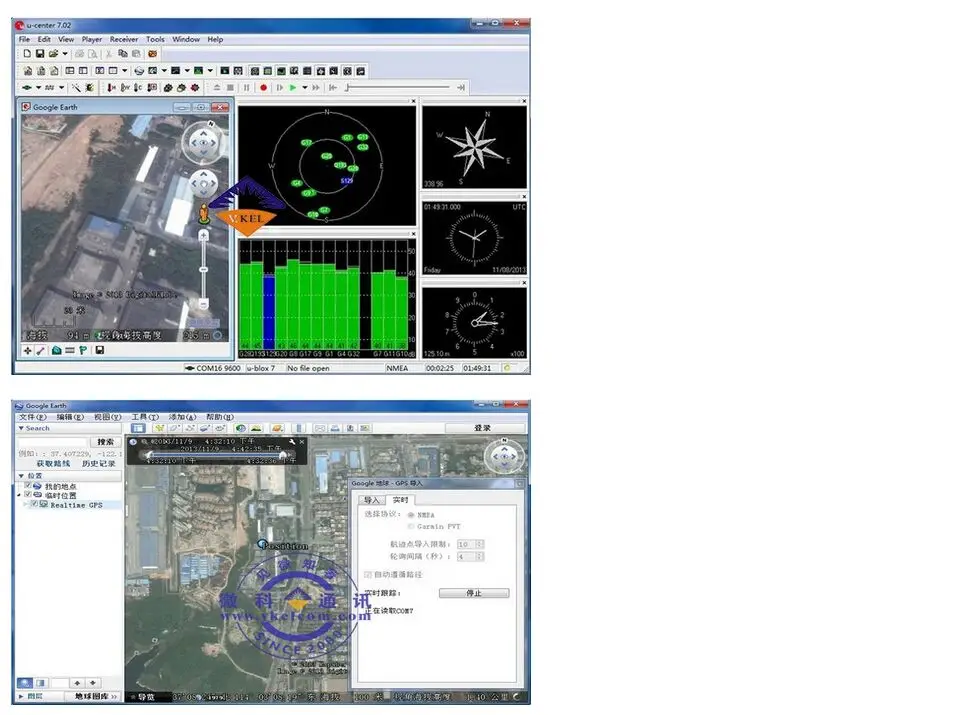
Task: Click the red gear icon in receiver toolbar
Action: [195, 88]
